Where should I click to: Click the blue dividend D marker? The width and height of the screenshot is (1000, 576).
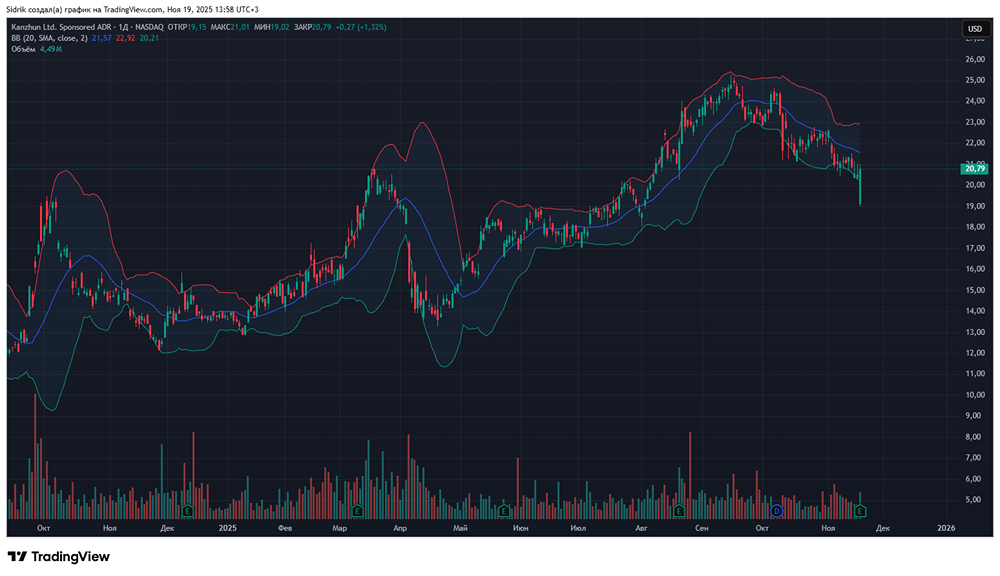774,511
